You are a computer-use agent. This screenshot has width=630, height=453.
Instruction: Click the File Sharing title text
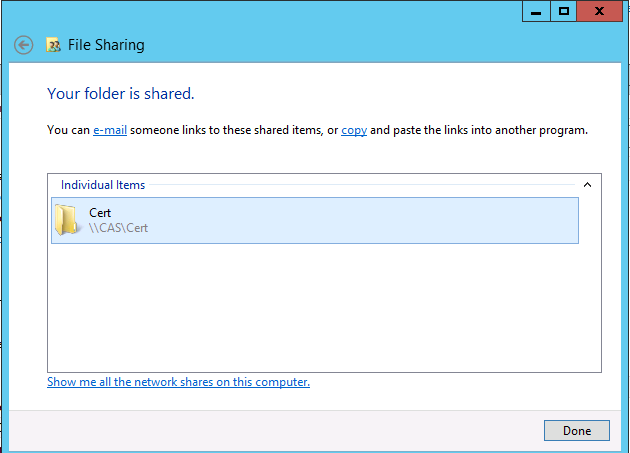pyautogui.click(x=106, y=45)
